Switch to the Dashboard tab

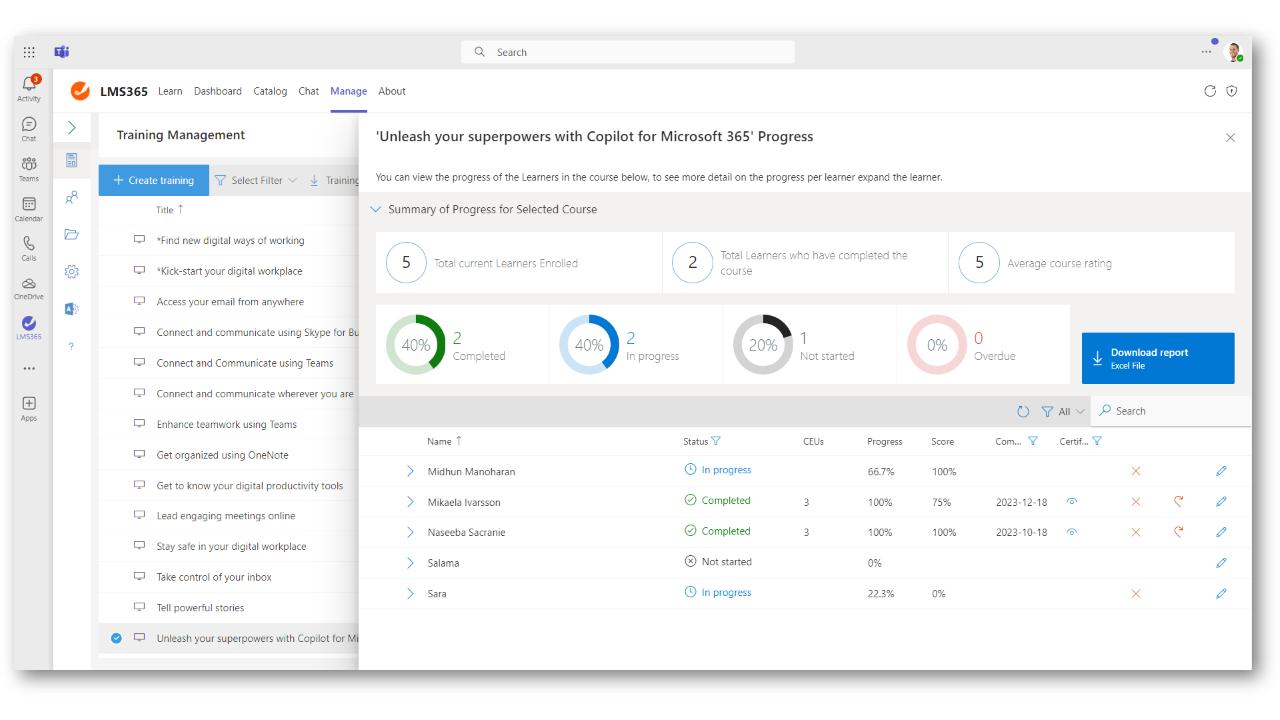tap(218, 91)
